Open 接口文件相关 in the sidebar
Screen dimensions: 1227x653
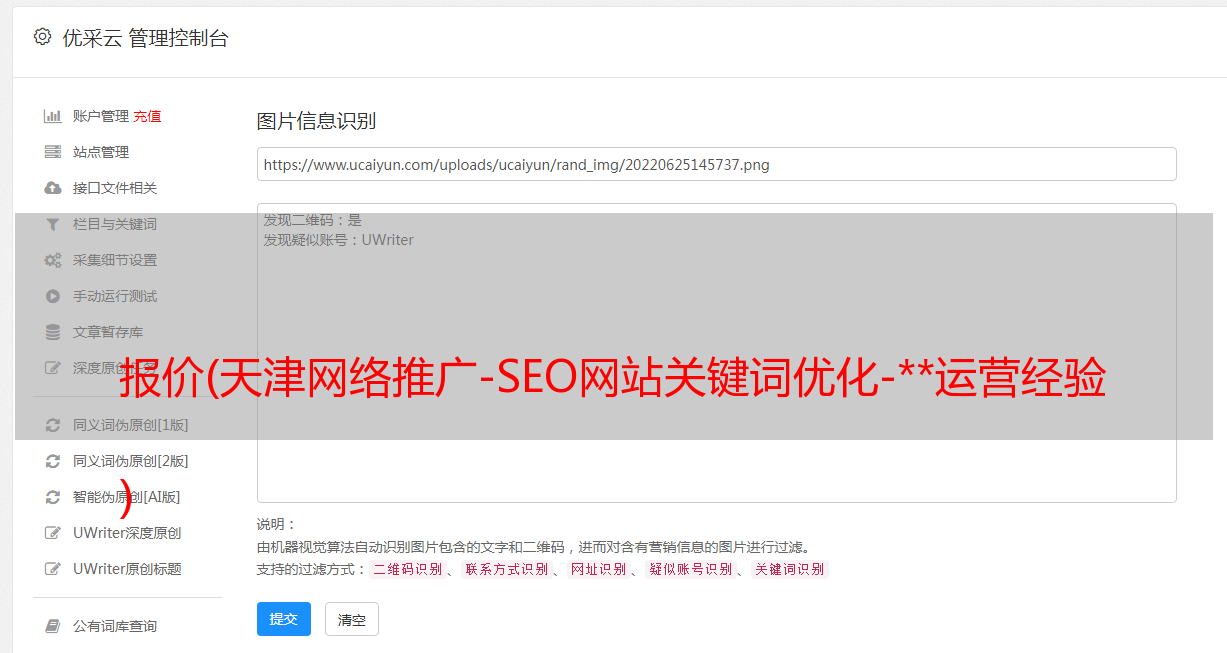[115, 188]
